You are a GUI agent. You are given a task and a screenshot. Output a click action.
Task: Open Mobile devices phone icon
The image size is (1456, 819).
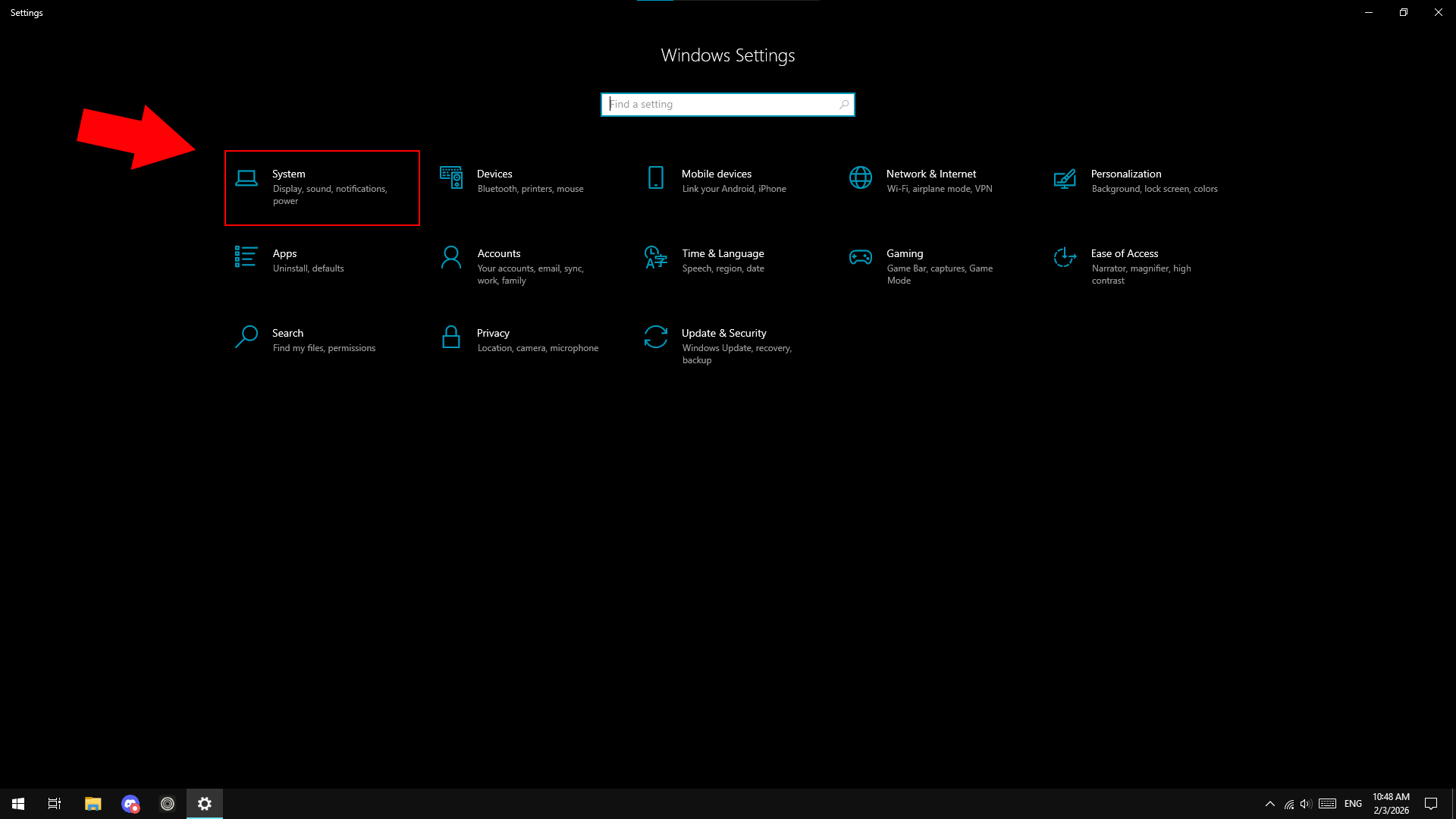(x=656, y=178)
